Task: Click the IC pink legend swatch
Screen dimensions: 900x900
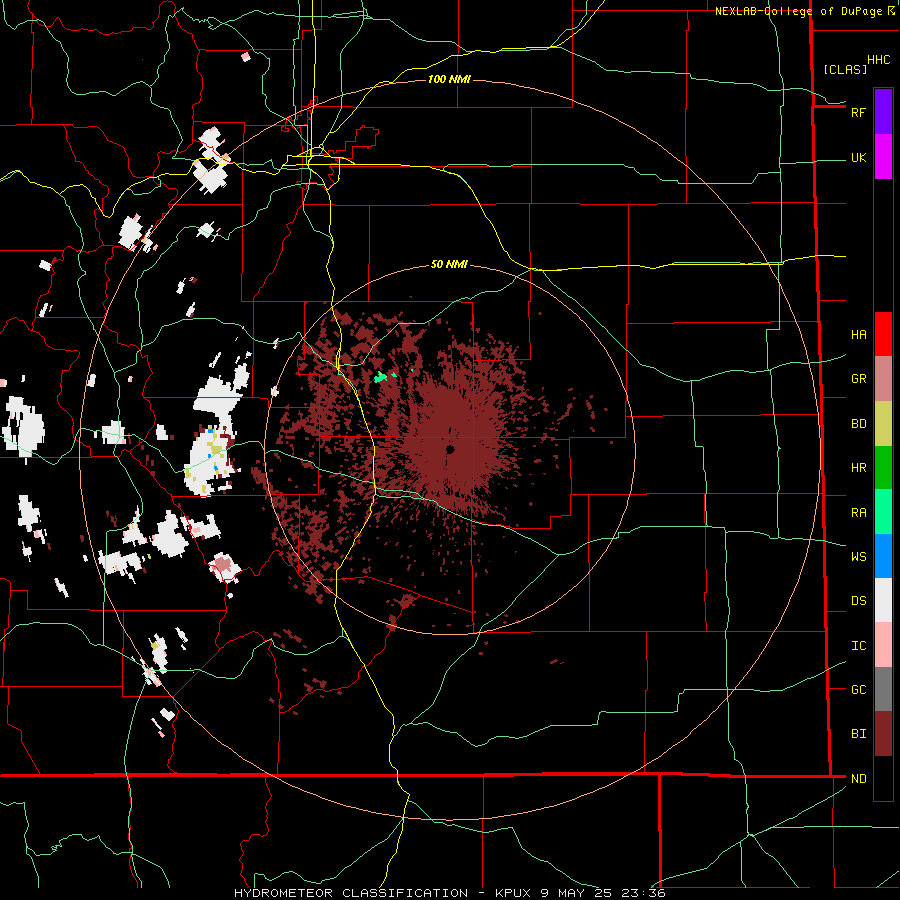Action: (883, 645)
